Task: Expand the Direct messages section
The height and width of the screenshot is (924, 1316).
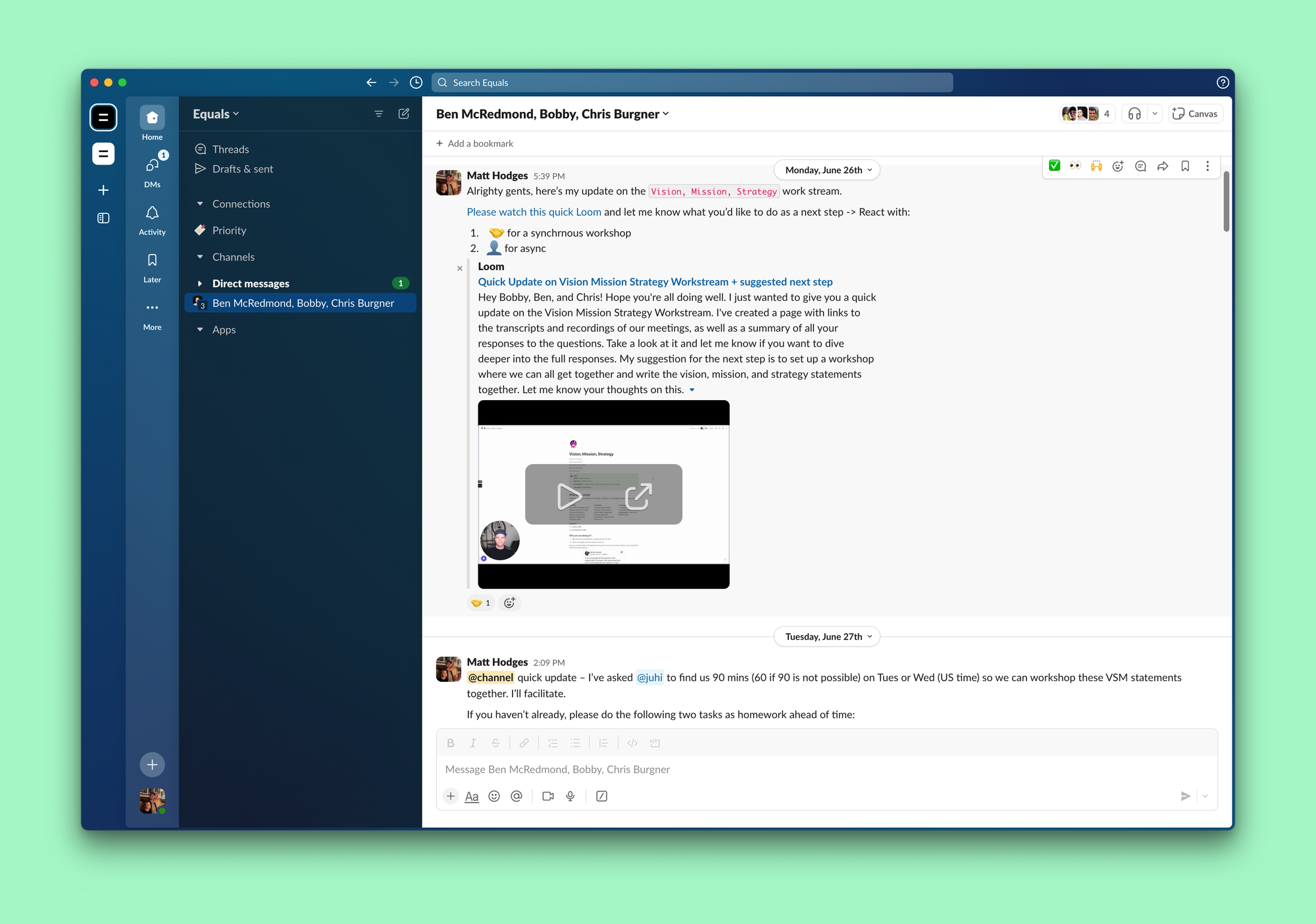Action: pos(200,284)
